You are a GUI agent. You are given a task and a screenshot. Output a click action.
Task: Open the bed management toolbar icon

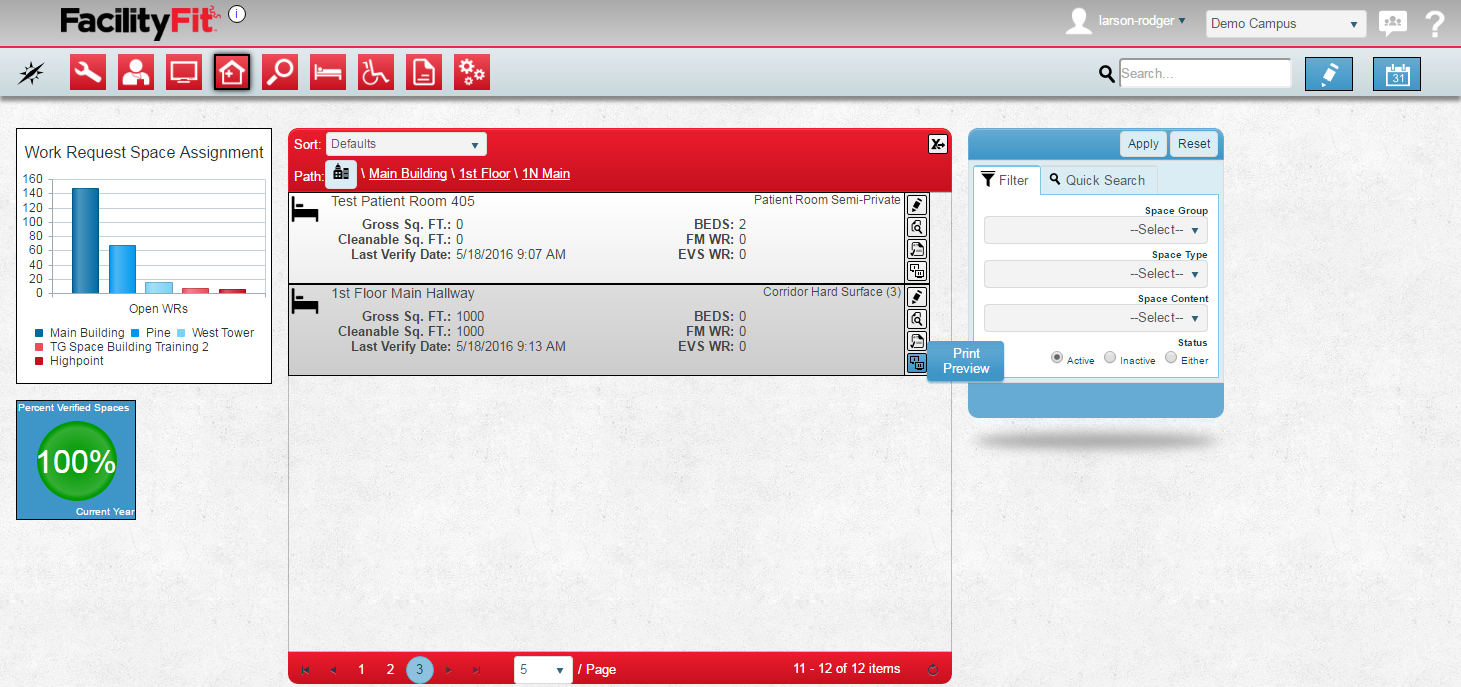(x=328, y=72)
